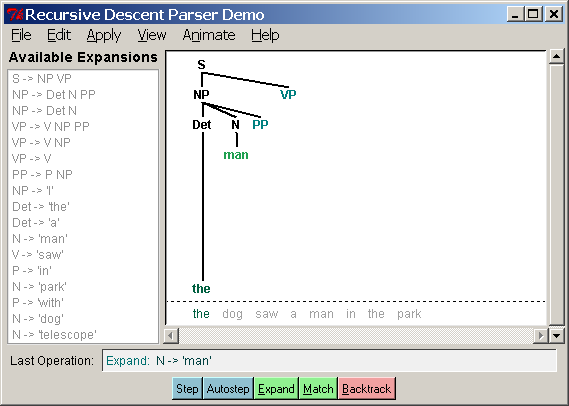Click the Step button
569x406 pixels.
187,389
